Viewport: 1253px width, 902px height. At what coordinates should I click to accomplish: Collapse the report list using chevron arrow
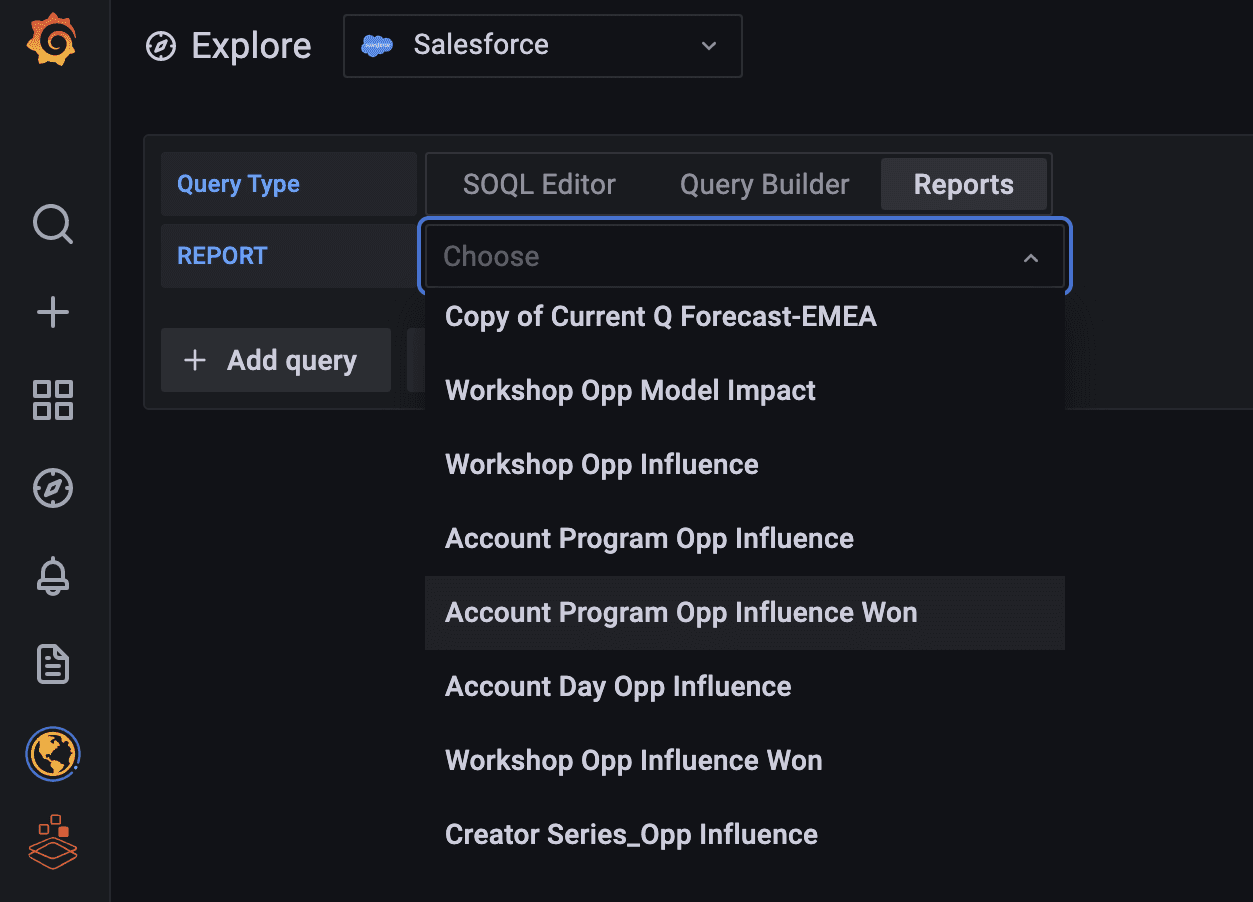point(1031,258)
